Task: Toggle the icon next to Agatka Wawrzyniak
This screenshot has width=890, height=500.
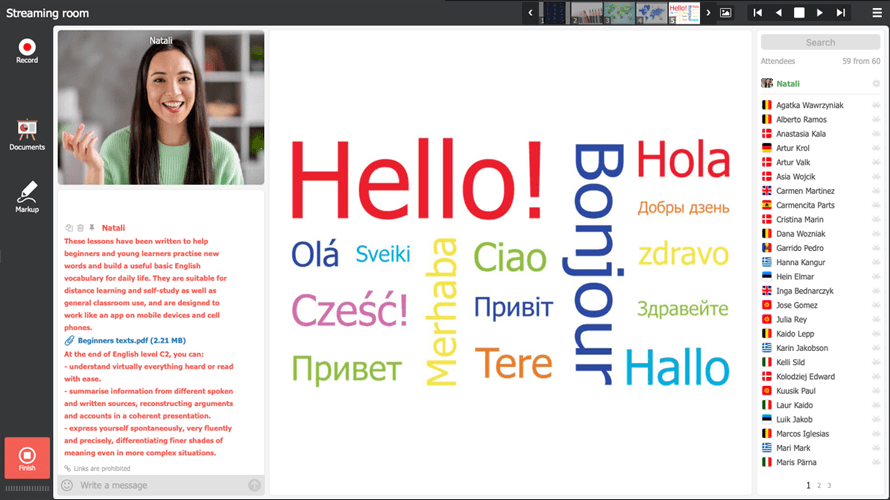Action: 876,105
